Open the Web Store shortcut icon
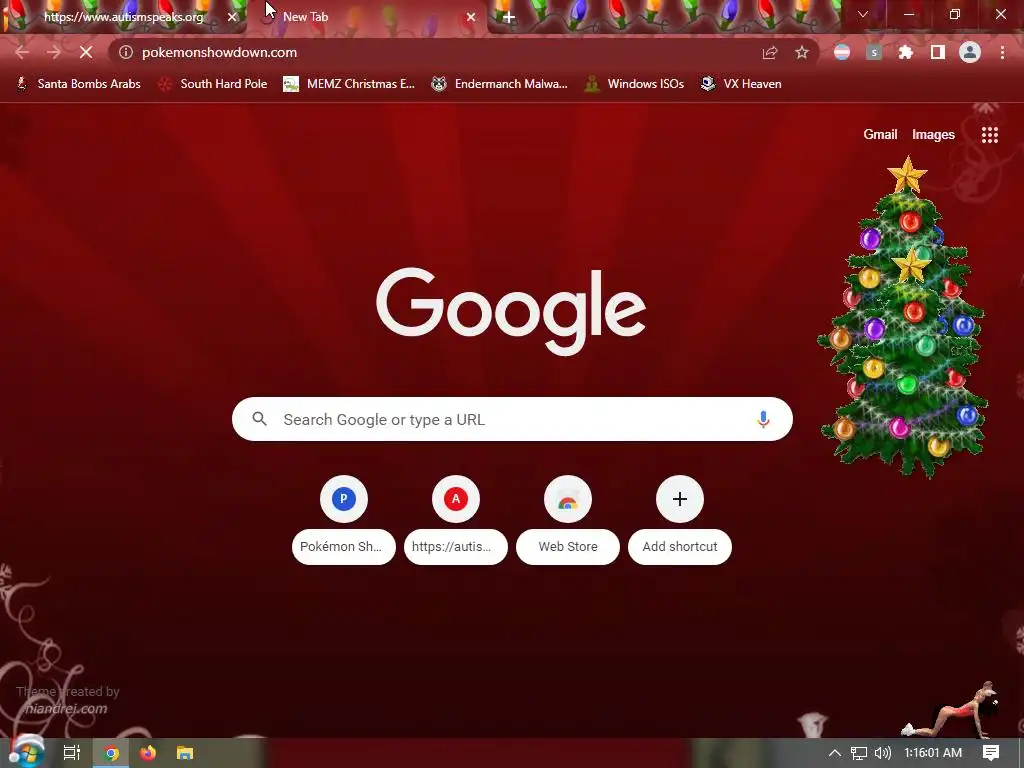 coord(568,499)
